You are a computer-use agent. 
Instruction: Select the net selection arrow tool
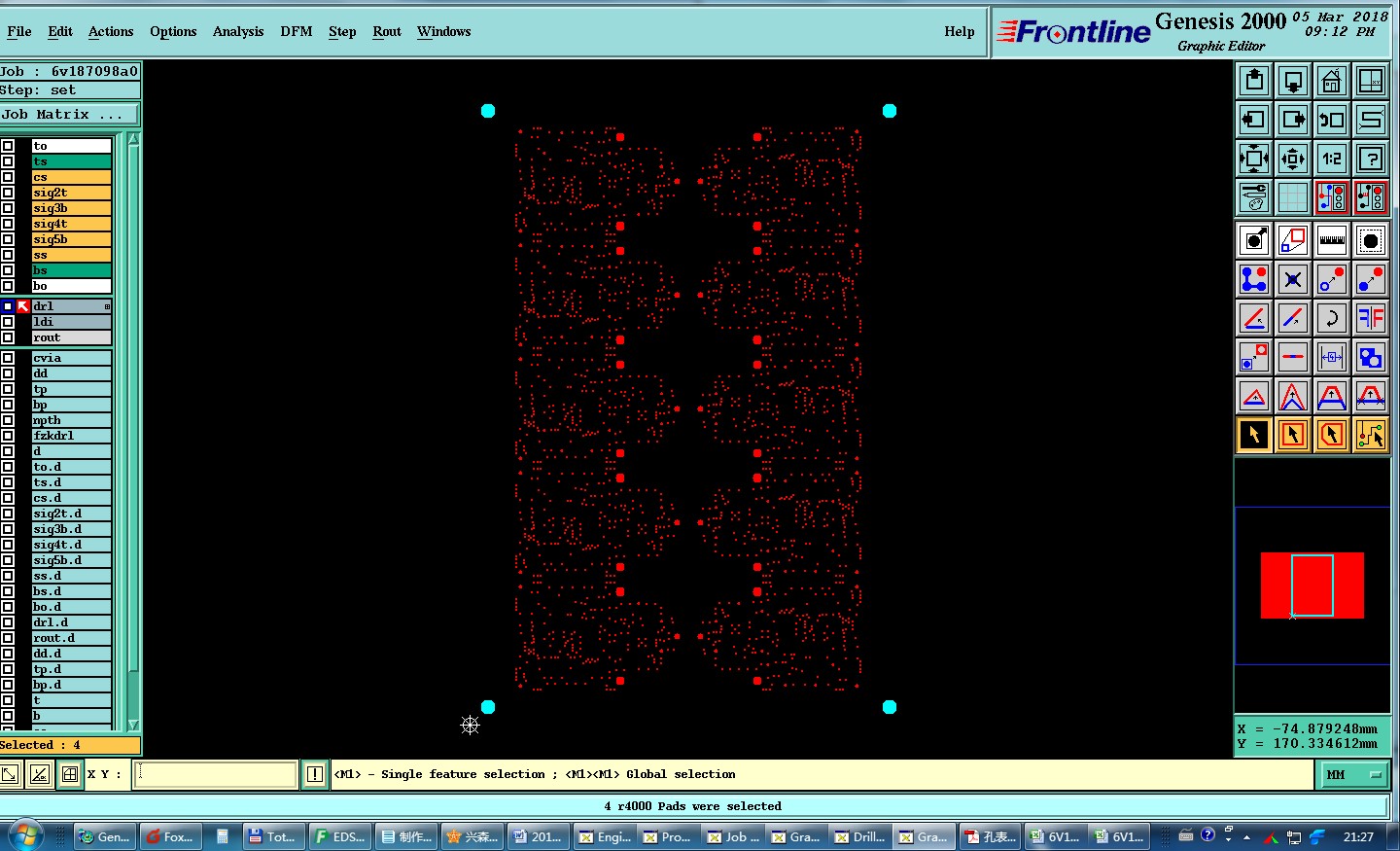[1371, 435]
